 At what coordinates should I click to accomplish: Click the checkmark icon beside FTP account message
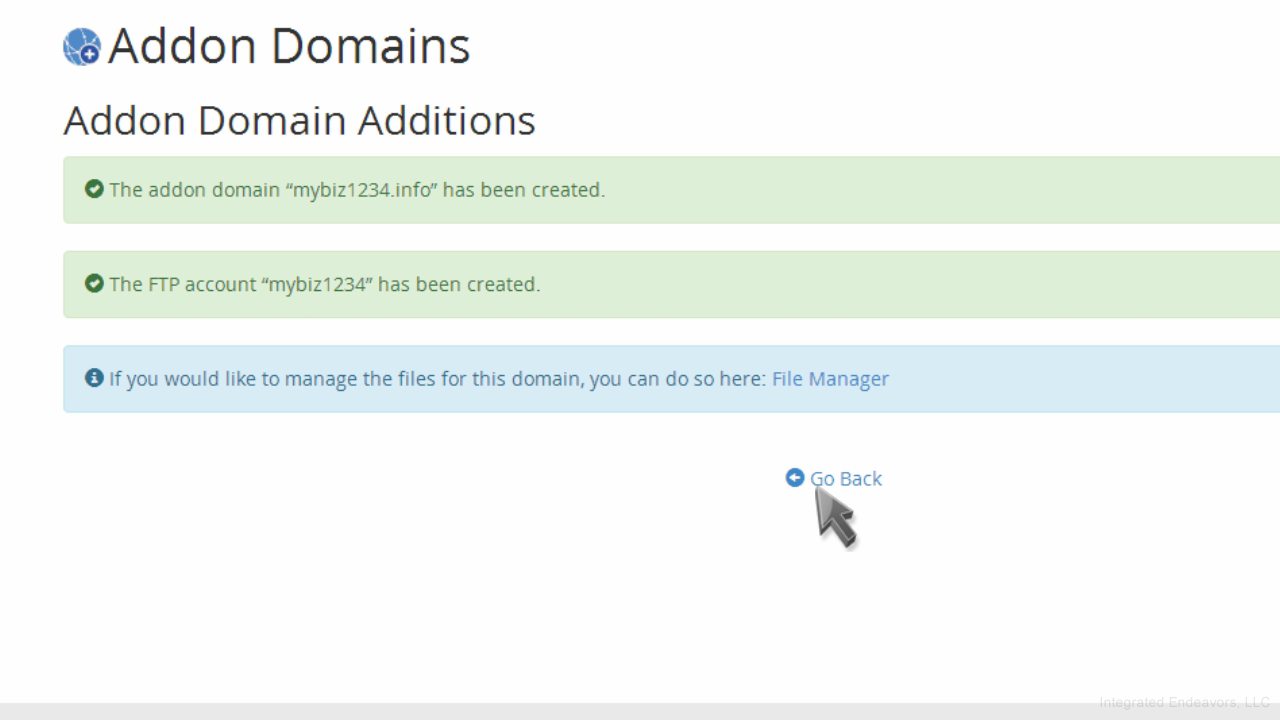point(94,284)
